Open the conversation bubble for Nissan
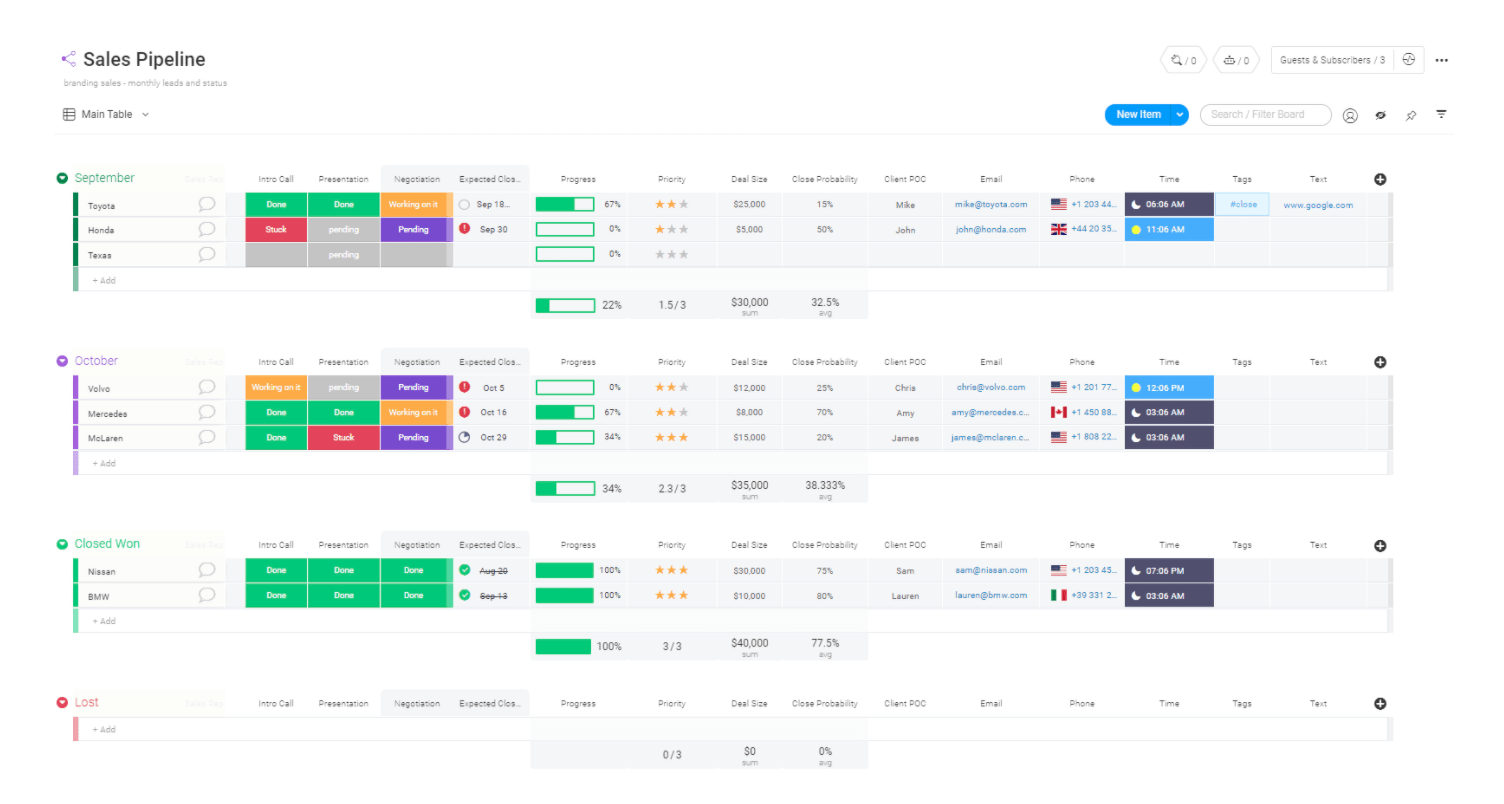Viewport: 1504px width, 804px height. coord(207,570)
